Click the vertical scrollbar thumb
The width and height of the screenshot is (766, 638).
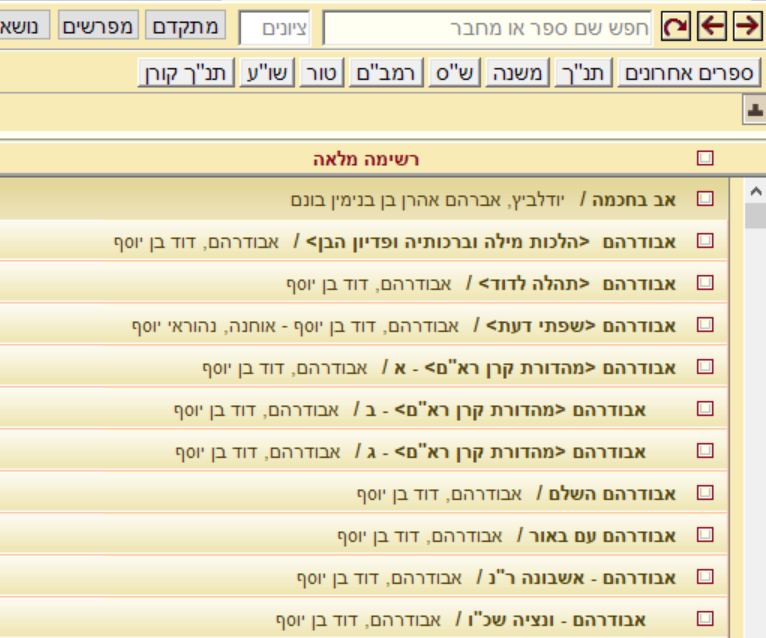tap(755, 215)
